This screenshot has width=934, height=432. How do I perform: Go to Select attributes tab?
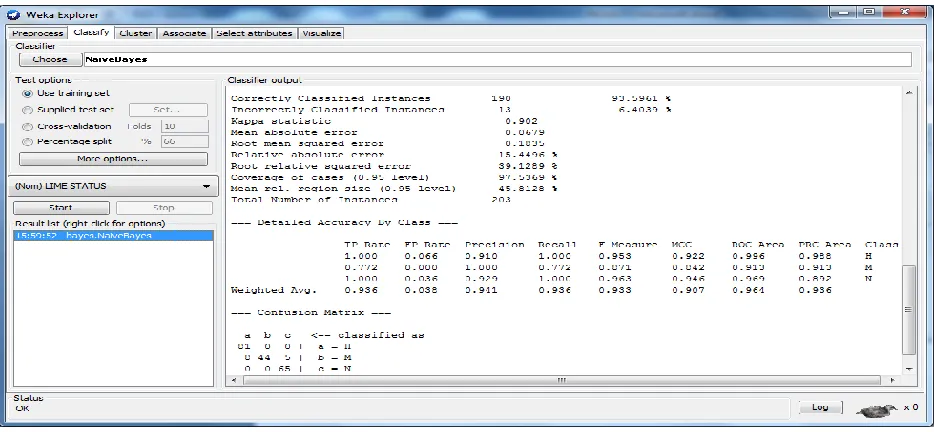254,34
